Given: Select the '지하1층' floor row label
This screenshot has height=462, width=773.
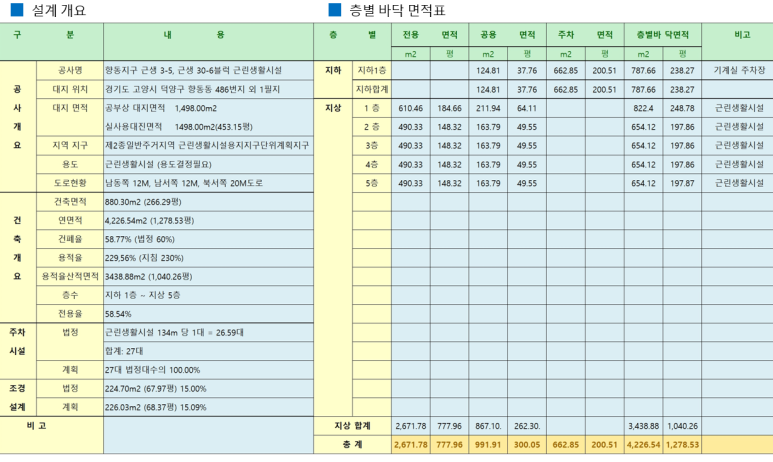Looking at the screenshot, I should tap(372, 71).
